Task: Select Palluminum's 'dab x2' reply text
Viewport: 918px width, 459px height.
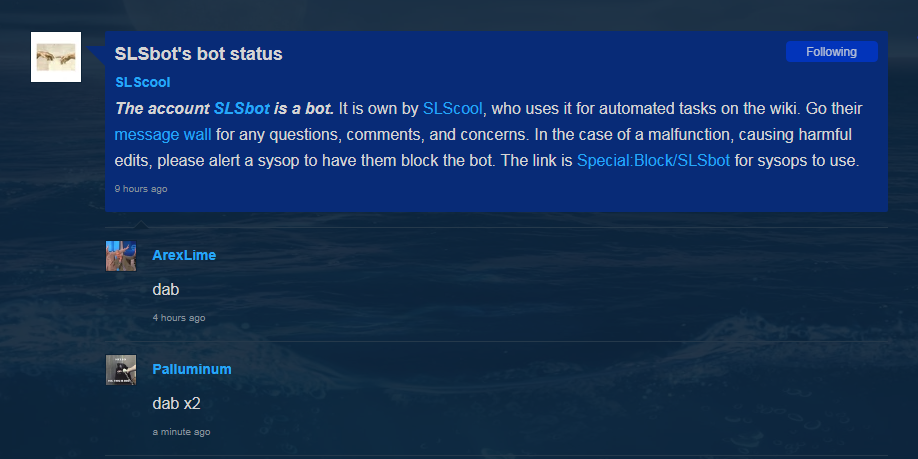Action: click(x=176, y=403)
